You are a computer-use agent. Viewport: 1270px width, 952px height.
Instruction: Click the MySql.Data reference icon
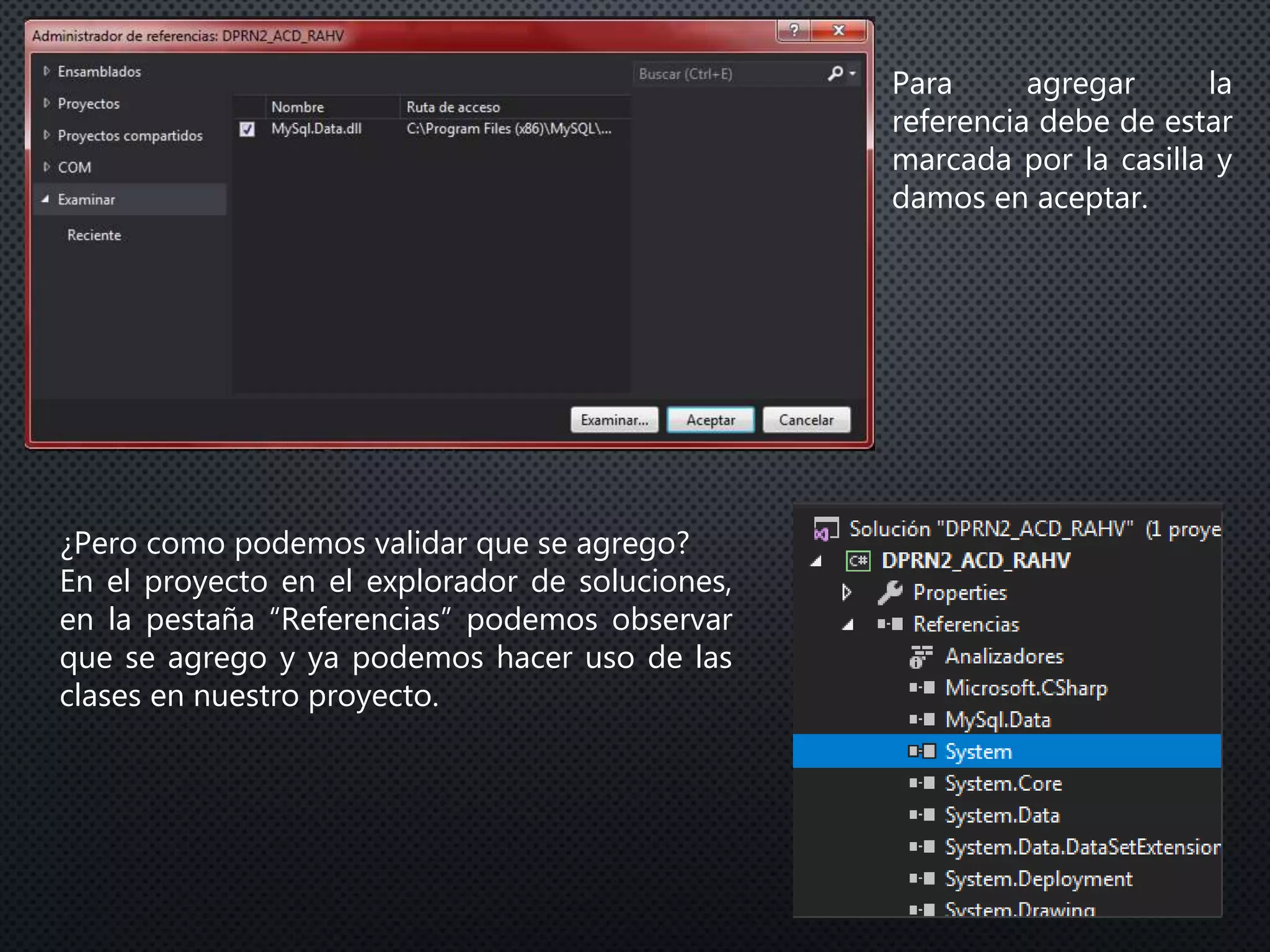coord(922,720)
